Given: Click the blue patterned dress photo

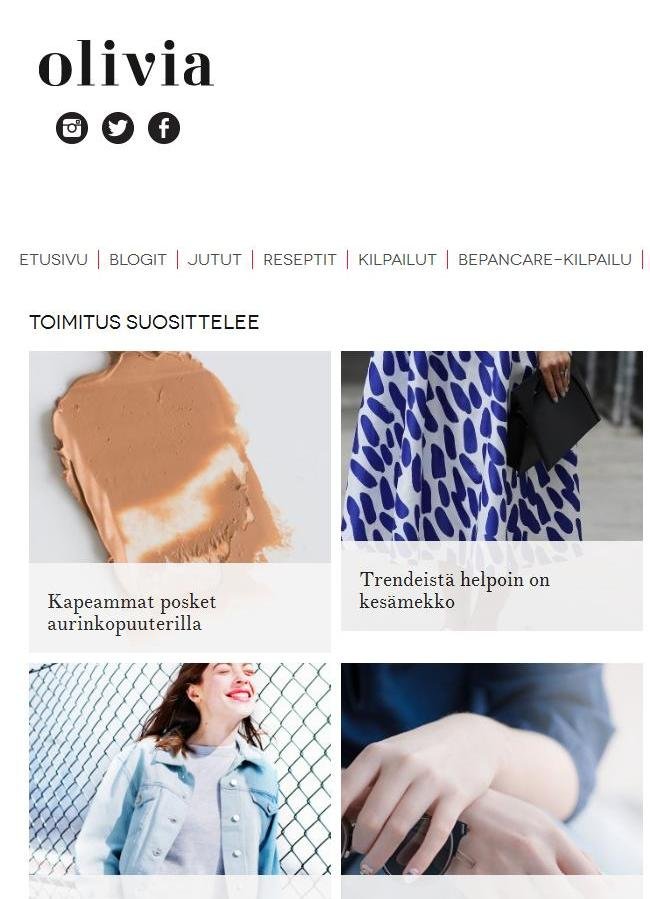Looking at the screenshot, I should tap(492, 446).
